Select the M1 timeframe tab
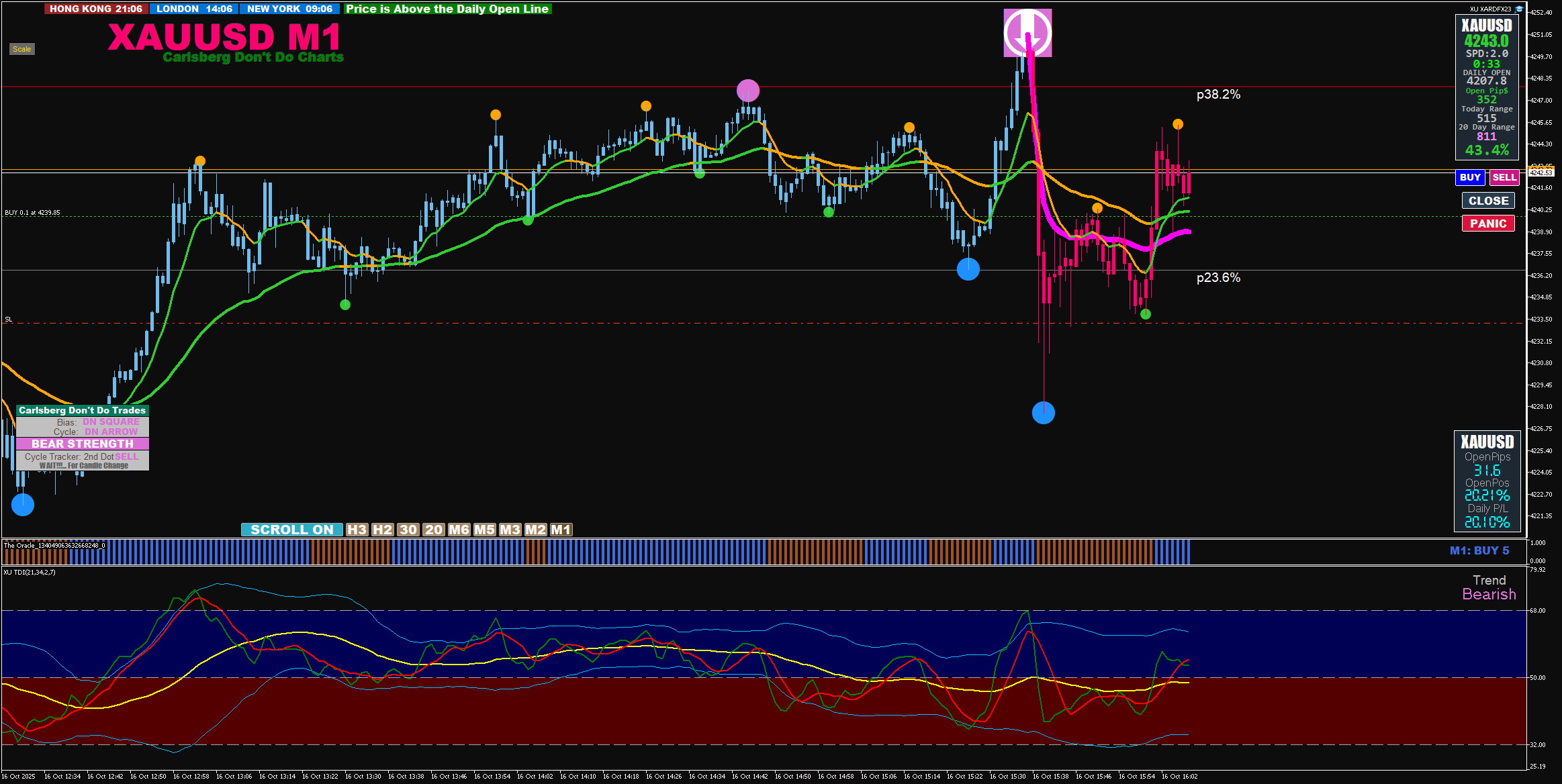This screenshot has width=1562, height=784. pos(561,530)
